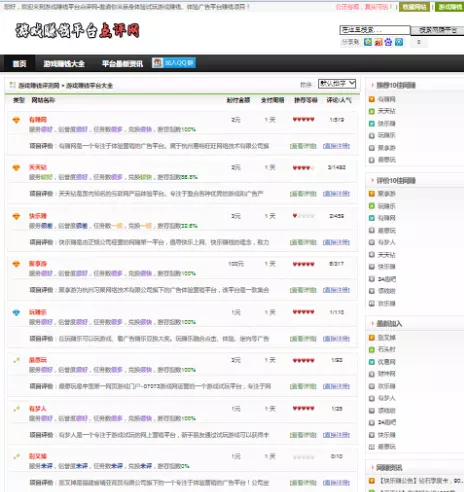This screenshot has height=492, width=464.
Task: Click rank 3 teal badge beside 快乐赚 in first sidebar list
Action: point(372,124)
